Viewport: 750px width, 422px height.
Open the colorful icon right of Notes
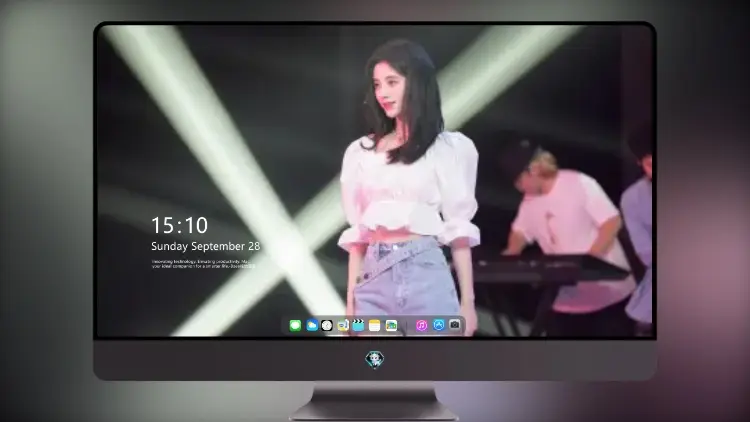[x=391, y=325]
